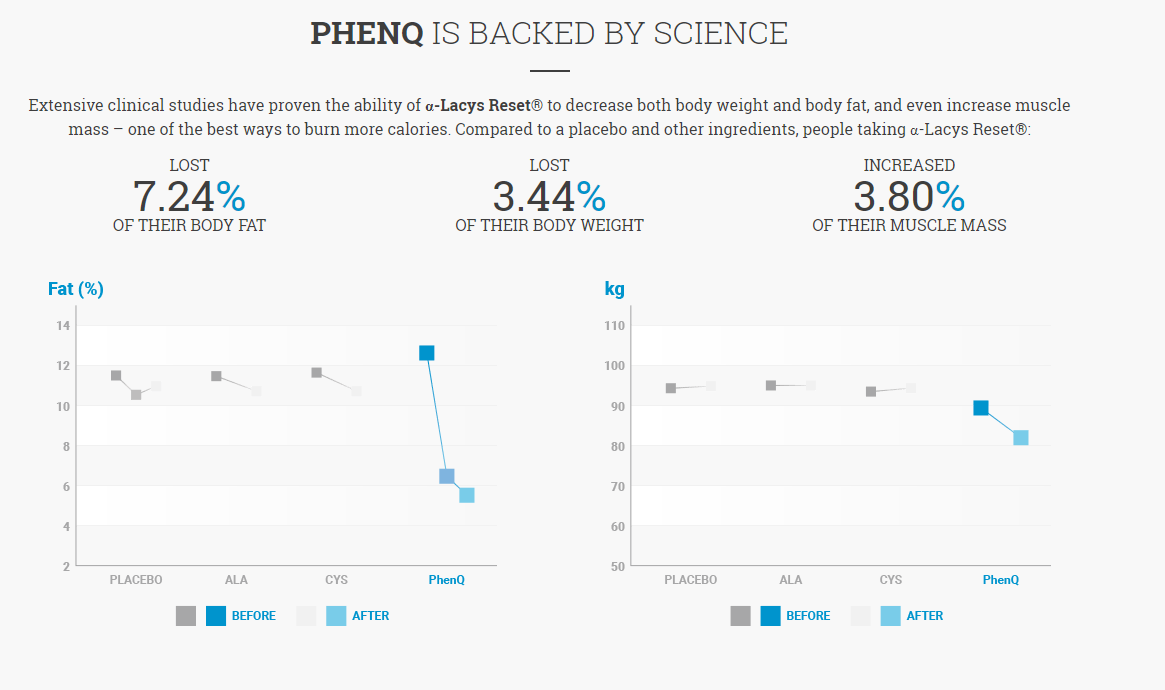Click BEFORE legend label under Fat chart
The width and height of the screenshot is (1165, 690).
[x=254, y=616]
